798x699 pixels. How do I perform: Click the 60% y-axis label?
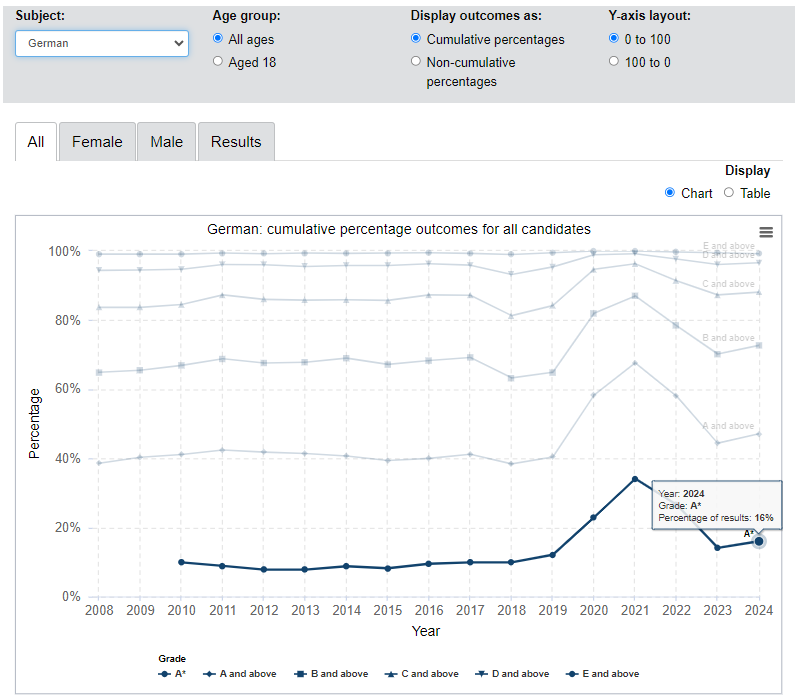[x=68, y=388]
